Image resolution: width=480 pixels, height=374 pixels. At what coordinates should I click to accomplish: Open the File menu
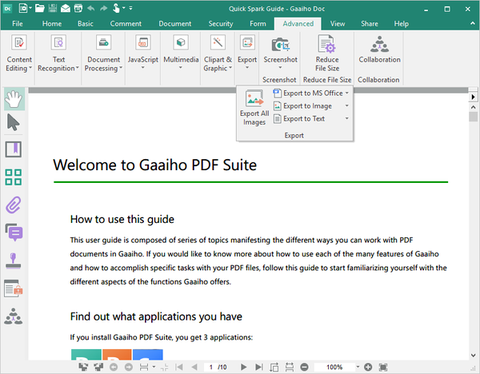pos(17,24)
